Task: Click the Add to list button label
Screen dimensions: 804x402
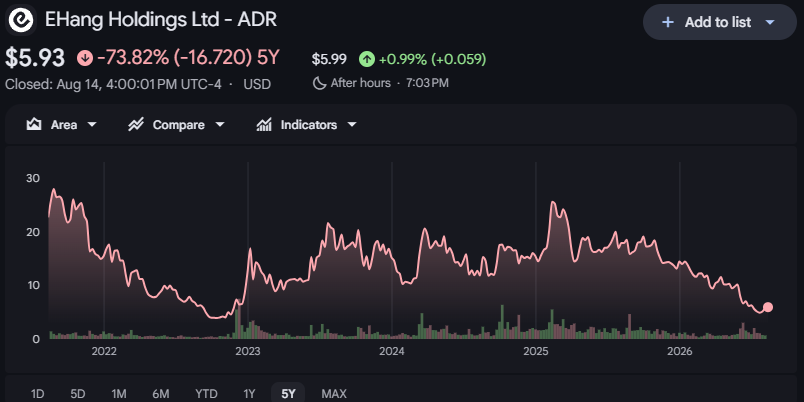Action: (x=718, y=22)
